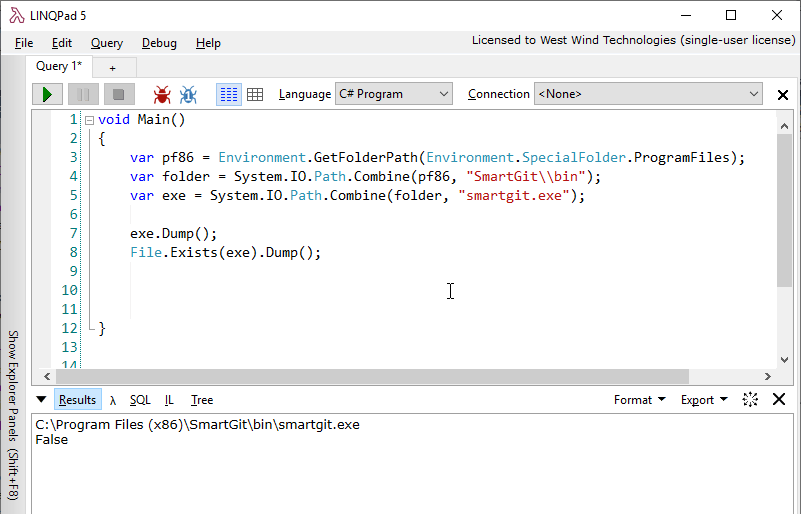801x514 pixels.
Task: Switch to the Results tab
Action: click(x=78, y=400)
